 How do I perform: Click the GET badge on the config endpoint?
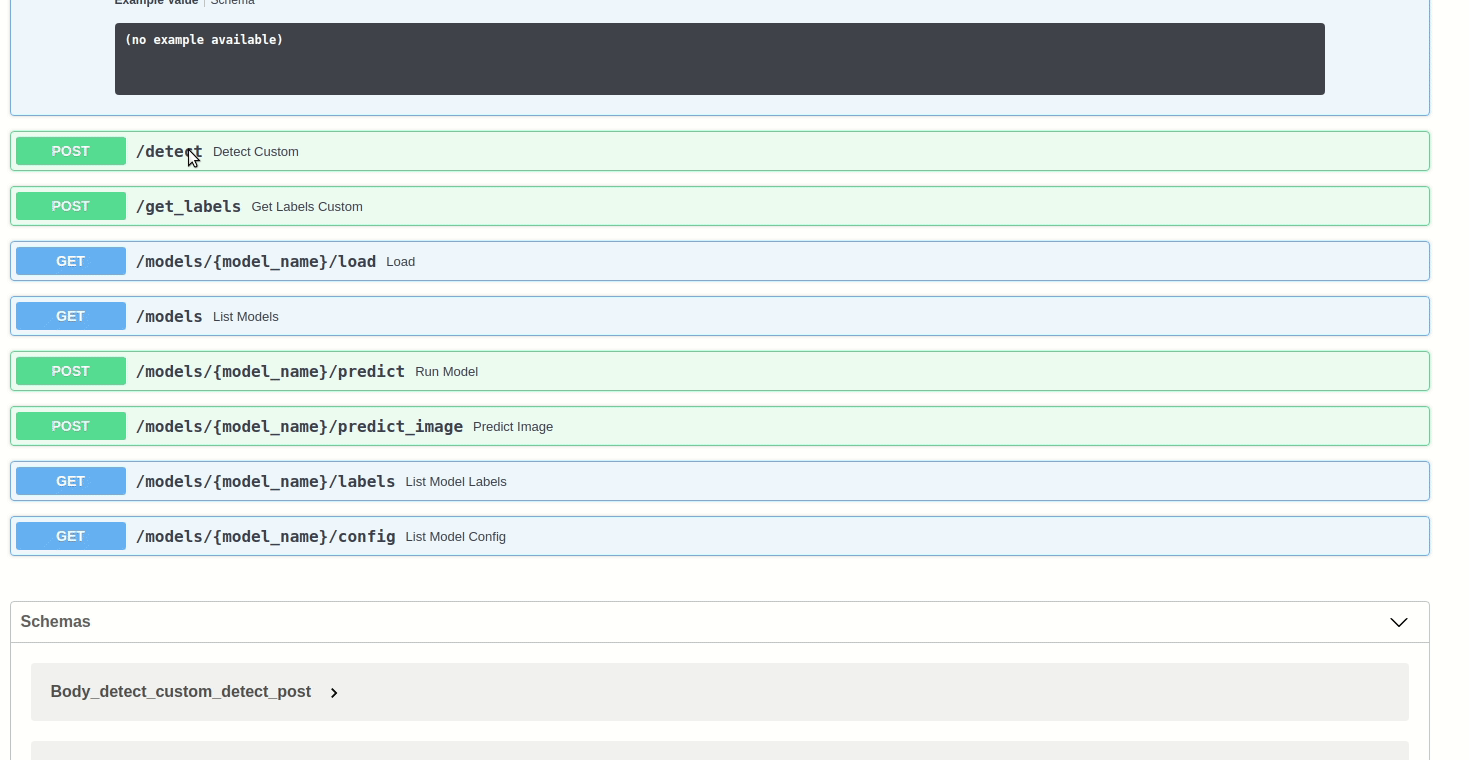(x=70, y=536)
